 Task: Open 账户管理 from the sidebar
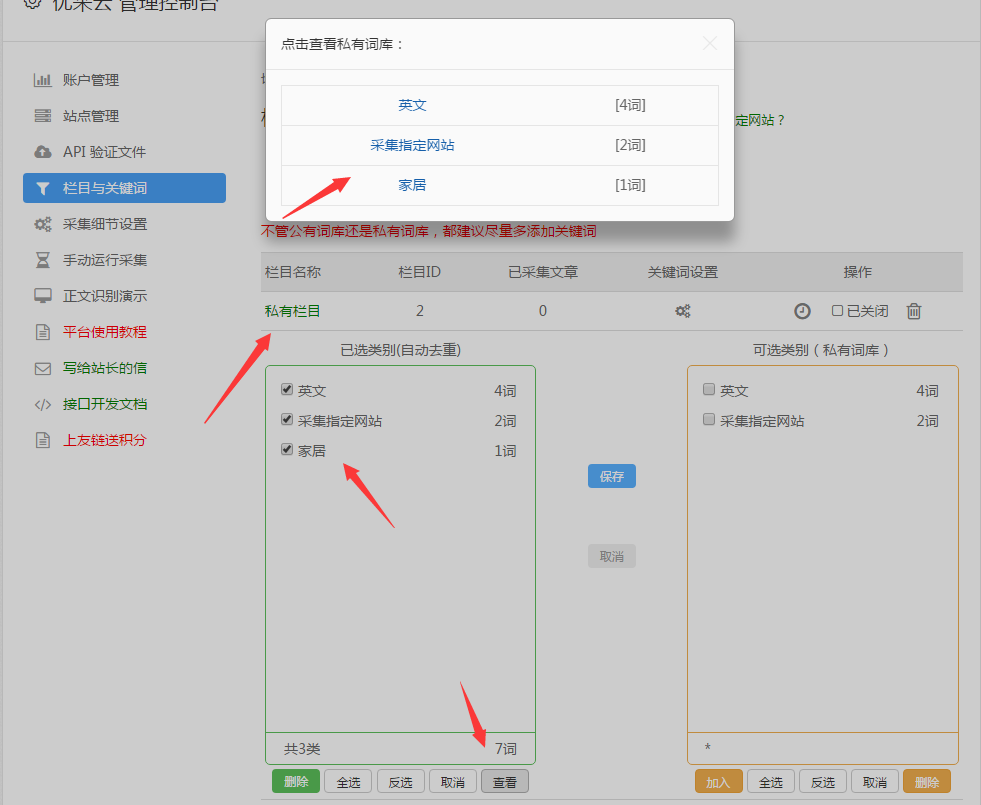[91, 80]
